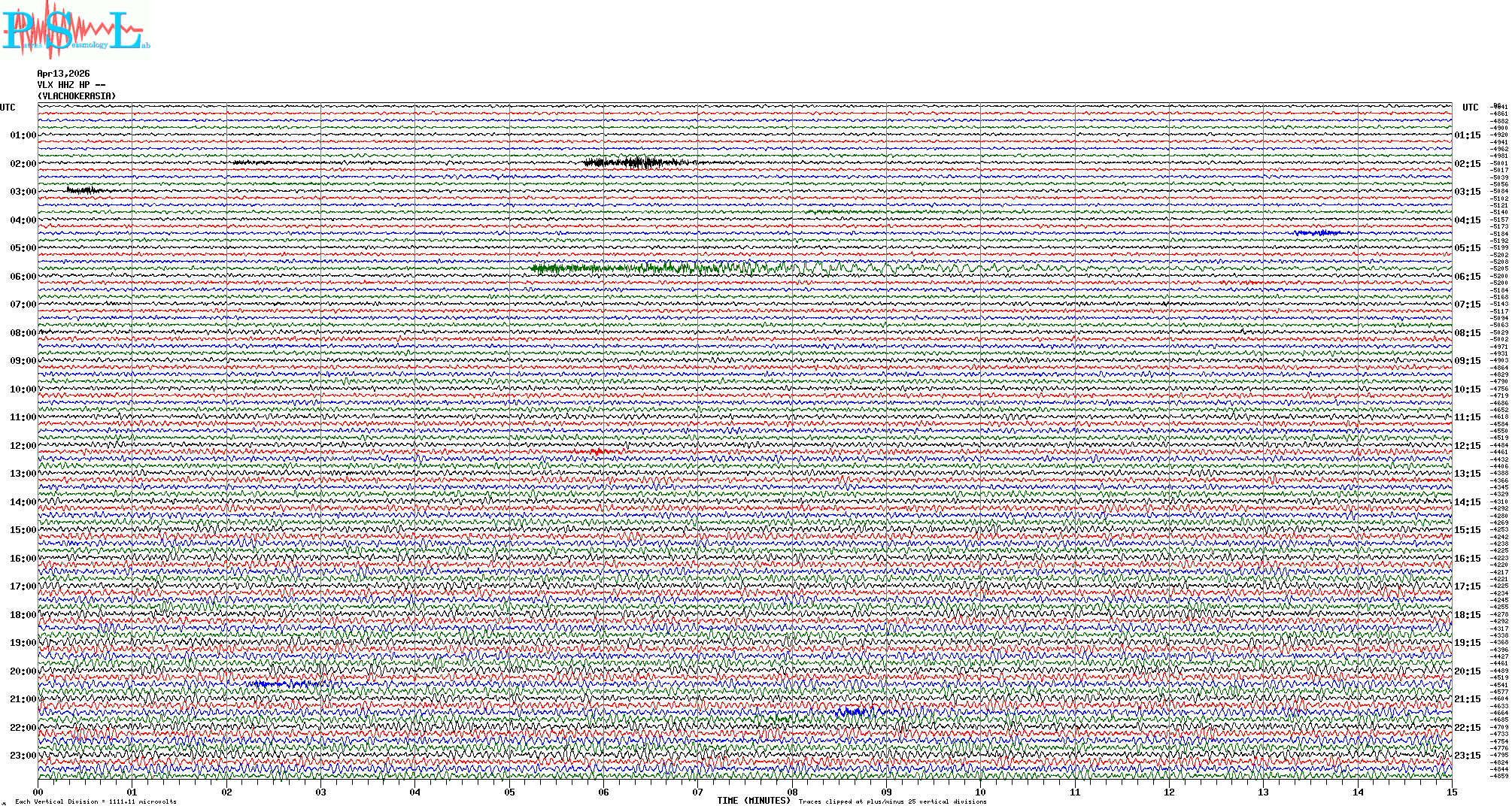Select the VLX HHZ HP station text
Viewport: 1512px width, 812px height.
(x=71, y=85)
